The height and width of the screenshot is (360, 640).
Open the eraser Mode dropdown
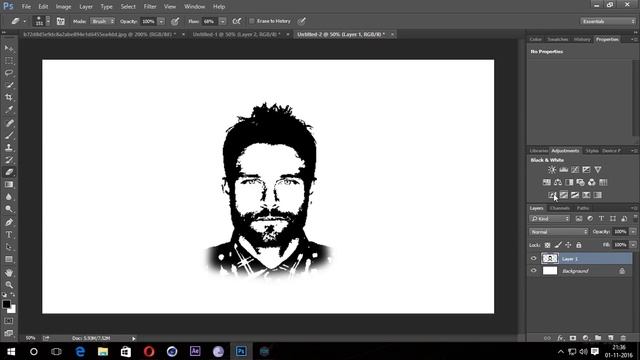click(x=102, y=21)
